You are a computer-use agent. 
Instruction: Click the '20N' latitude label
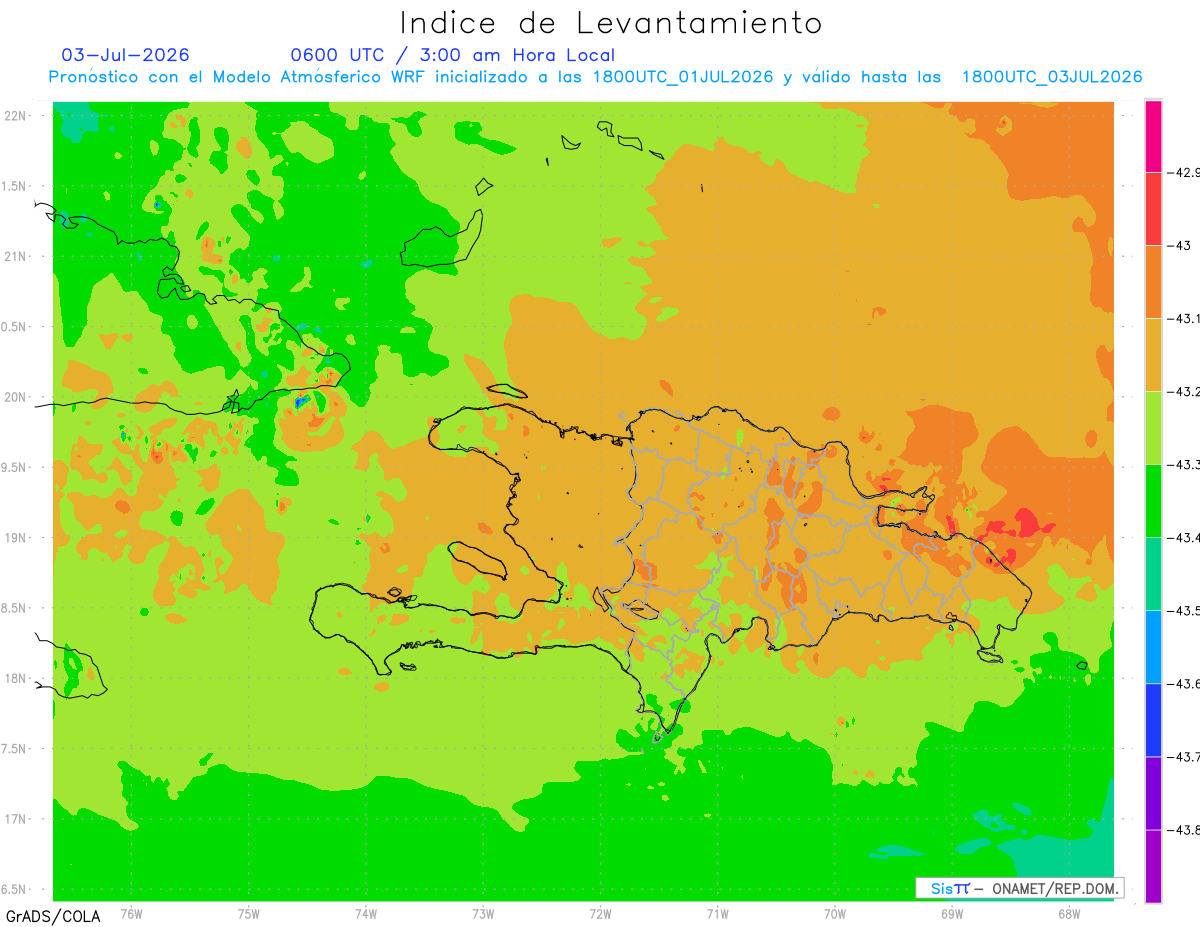(16, 397)
